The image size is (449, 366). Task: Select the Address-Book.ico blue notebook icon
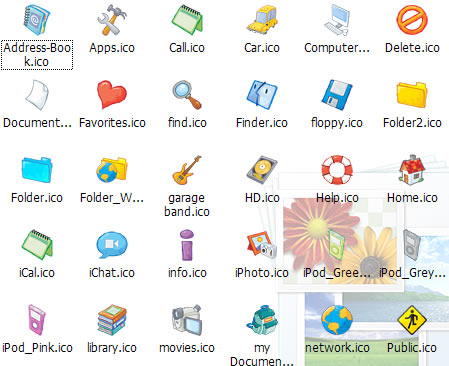37,20
